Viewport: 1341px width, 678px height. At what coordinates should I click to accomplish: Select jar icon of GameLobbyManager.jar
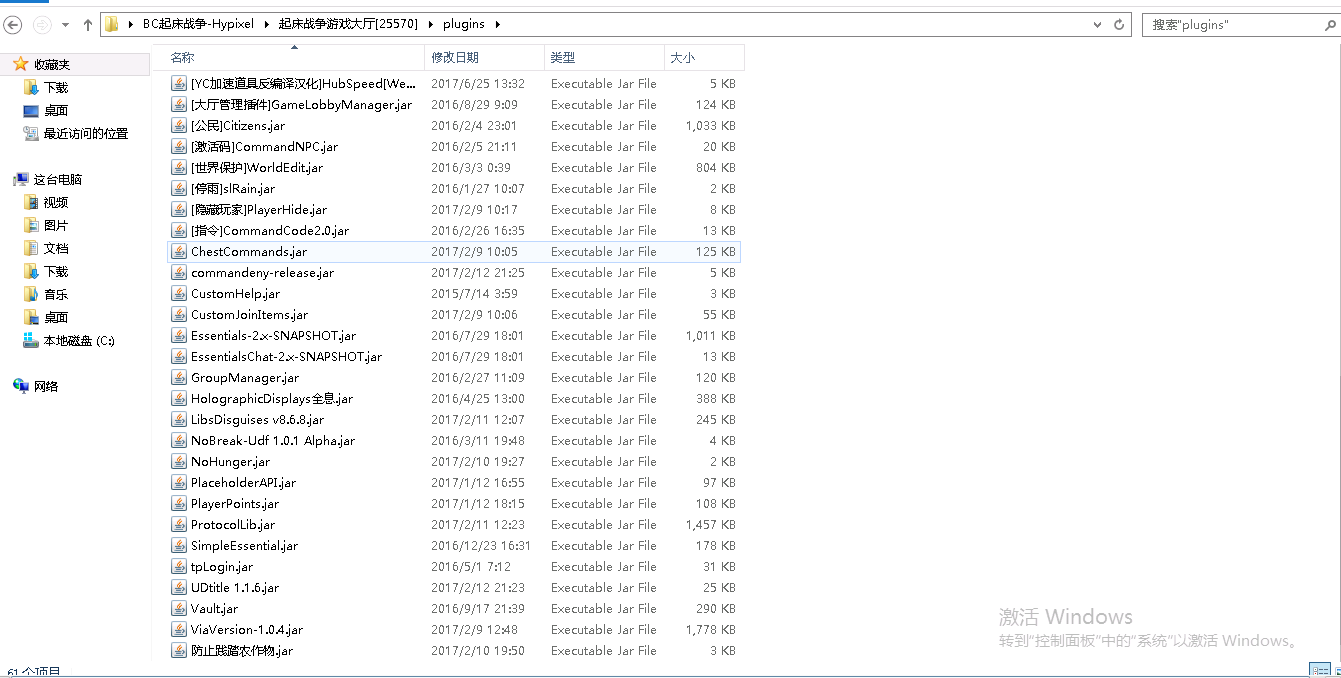tap(179, 105)
